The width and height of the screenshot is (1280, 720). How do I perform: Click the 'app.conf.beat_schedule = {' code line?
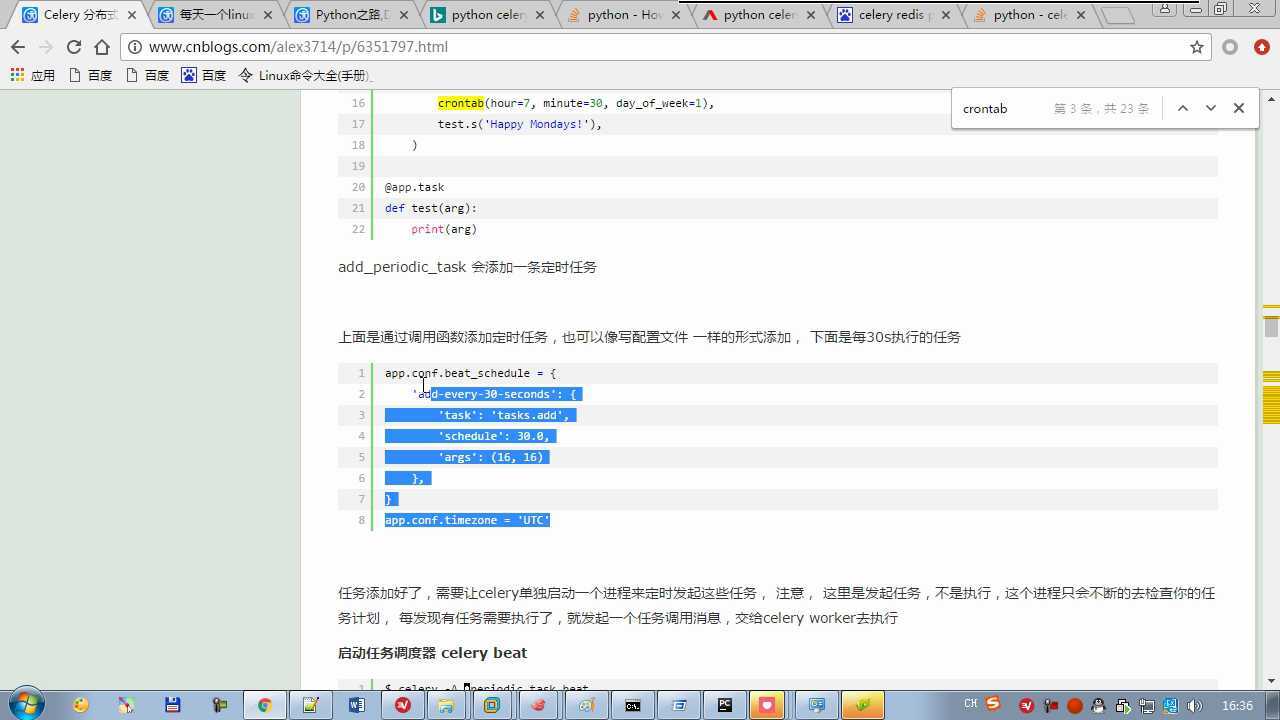tap(470, 373)
